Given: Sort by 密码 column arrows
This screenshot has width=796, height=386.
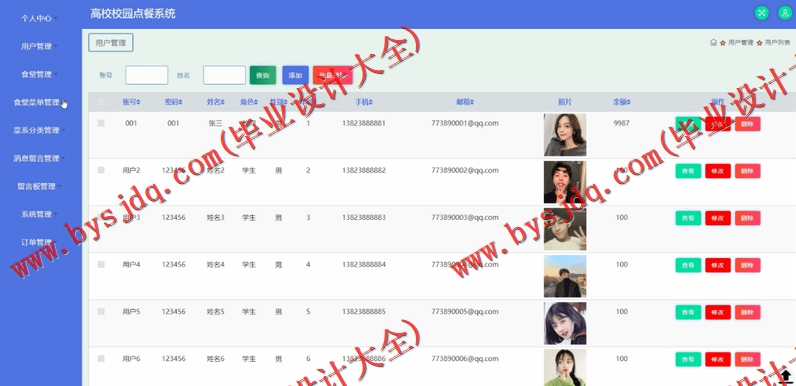Looking at the screenshot, I should [x=180, y=102].
